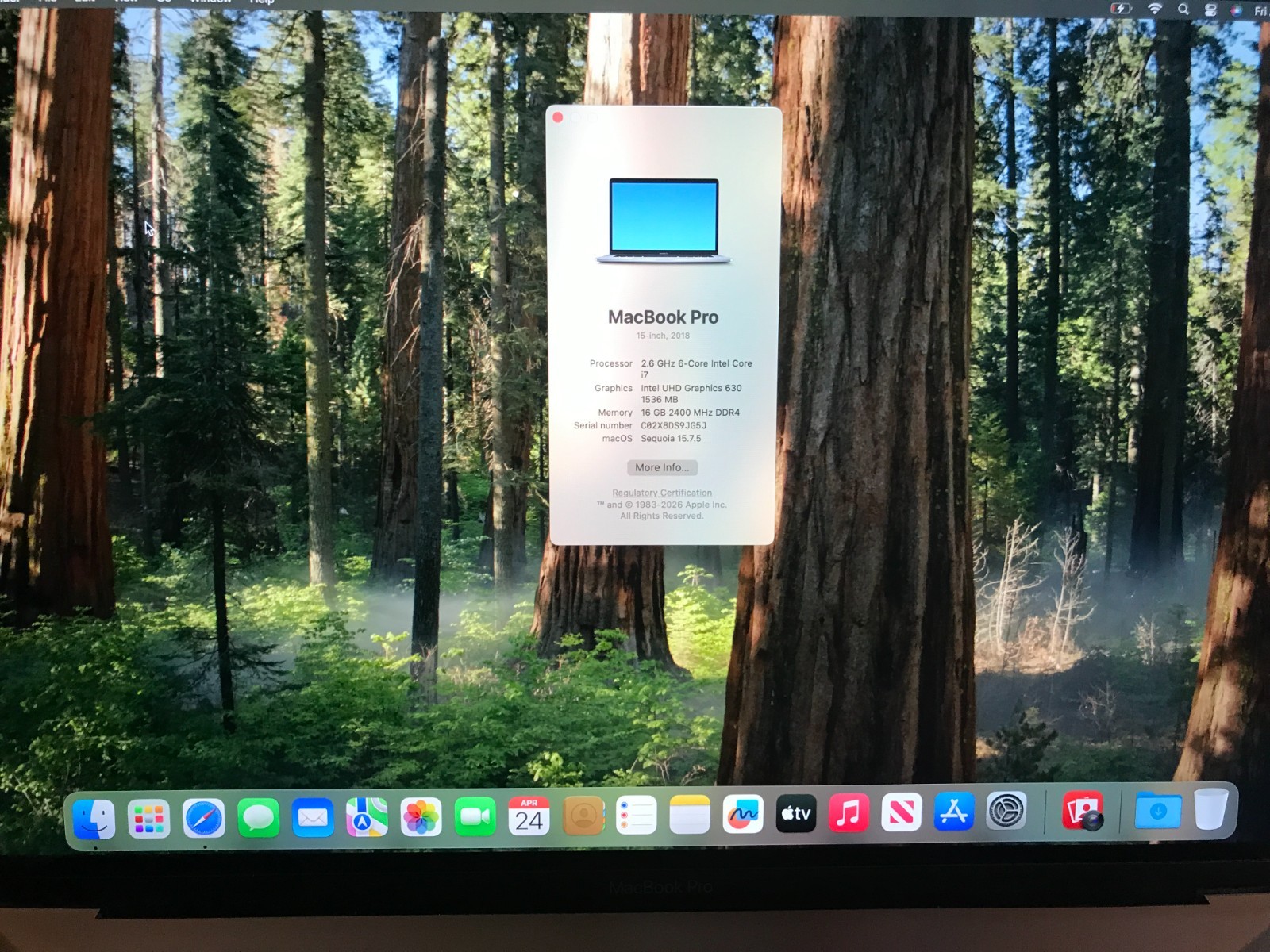Select the 'Sequoia 15.7.5' version text

click(x=671, y=438)
